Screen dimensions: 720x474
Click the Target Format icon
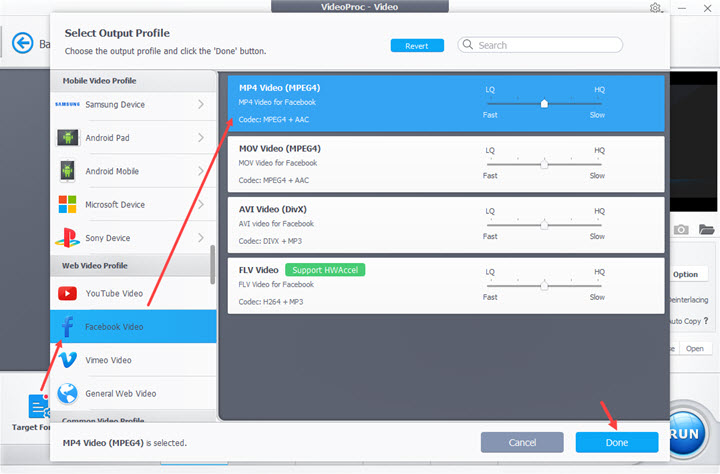39,406
